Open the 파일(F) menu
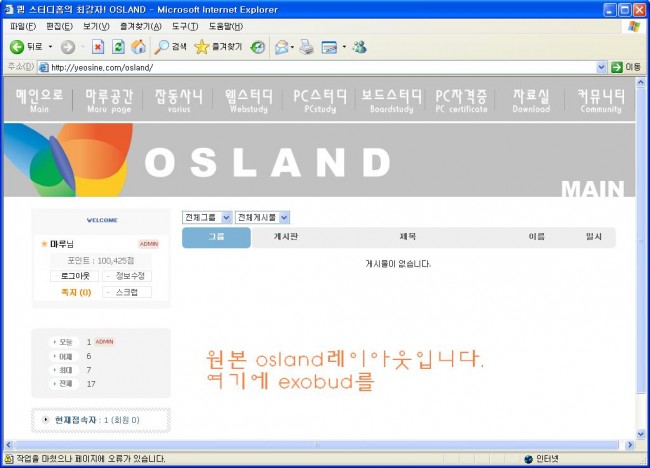 [x=23, y=27]
